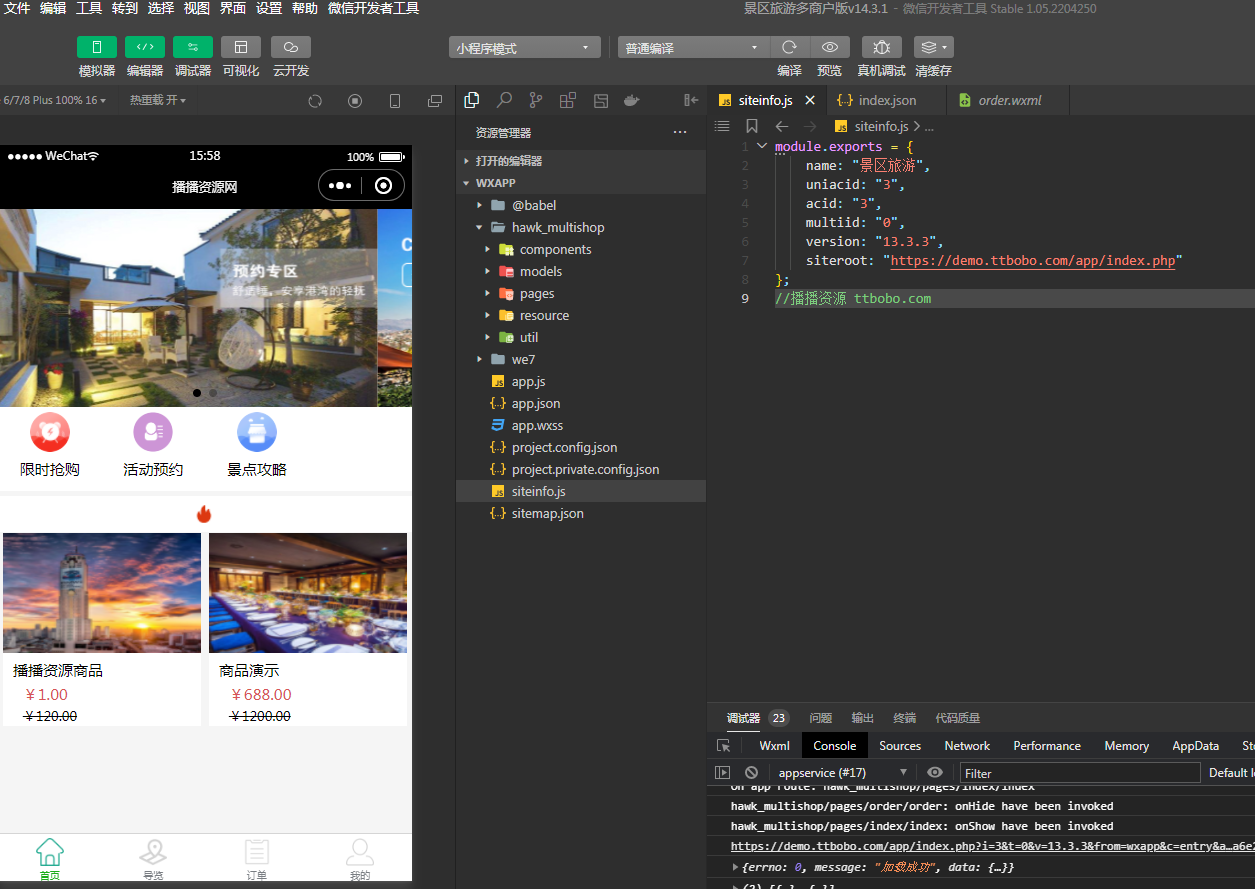Open sitemap.json in the file tree
The height and width of the screenshot is (889, 1255).
[x=581, y=513]
